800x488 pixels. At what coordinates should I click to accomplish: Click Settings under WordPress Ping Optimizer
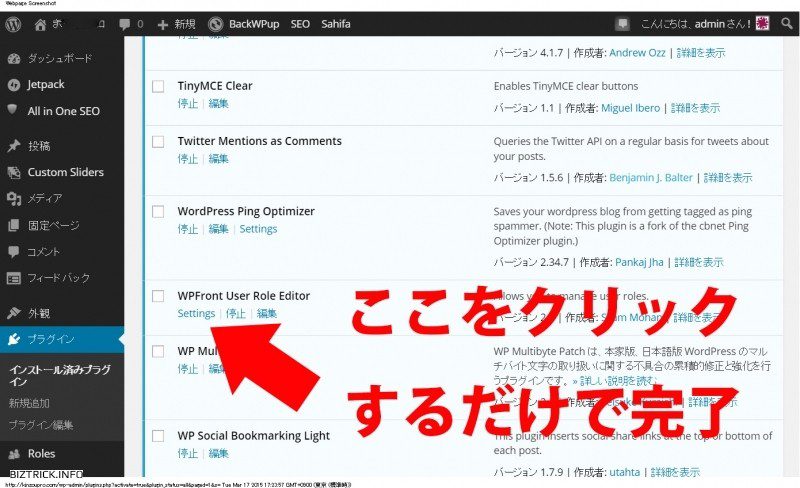pos(258,229)
